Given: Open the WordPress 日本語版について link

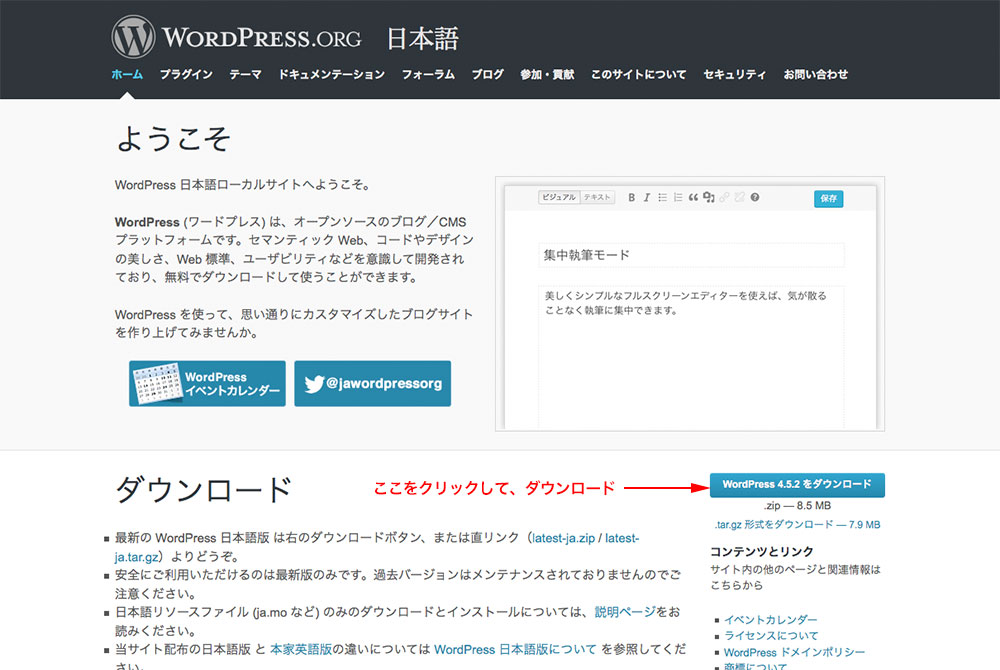Looking at the screenshot, I should [515, 649].
